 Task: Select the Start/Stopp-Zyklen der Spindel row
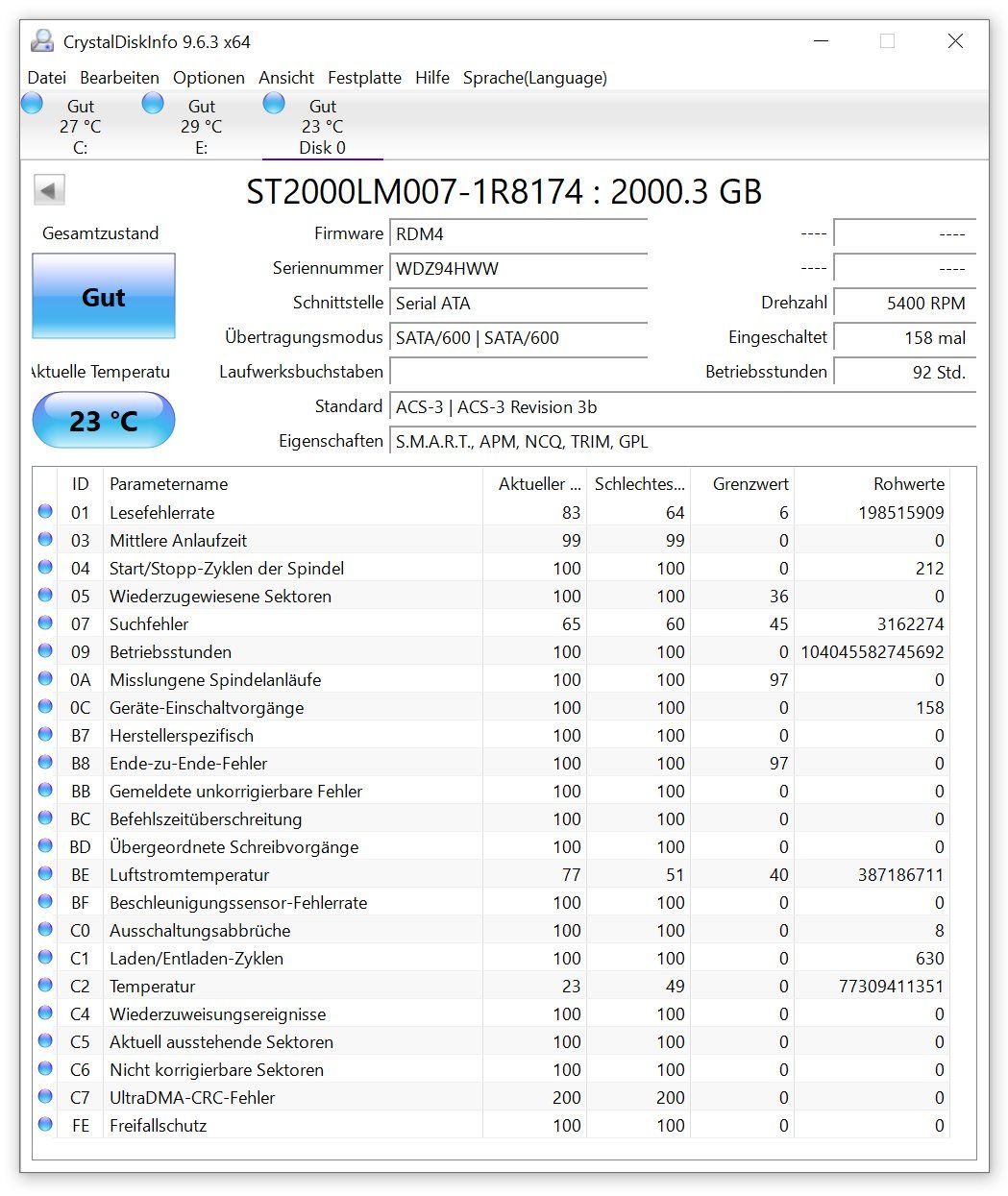point(491,568)
